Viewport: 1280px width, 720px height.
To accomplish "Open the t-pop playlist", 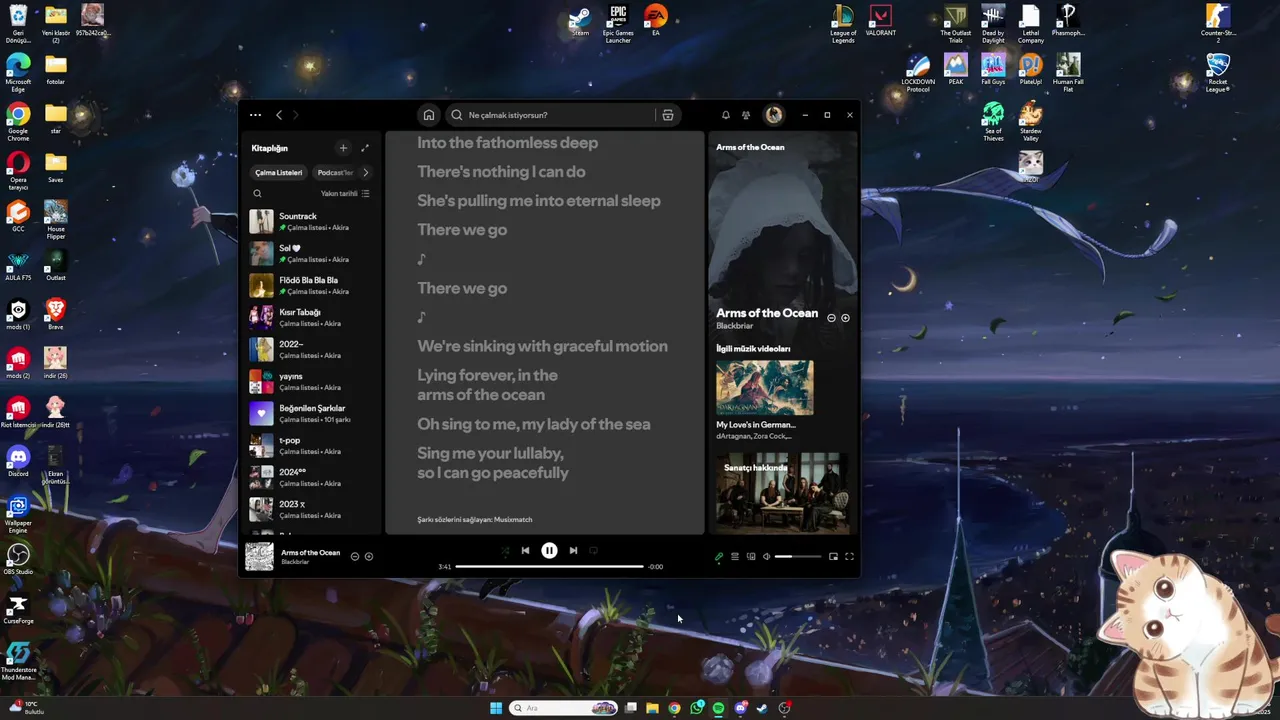I will point(311,446).
